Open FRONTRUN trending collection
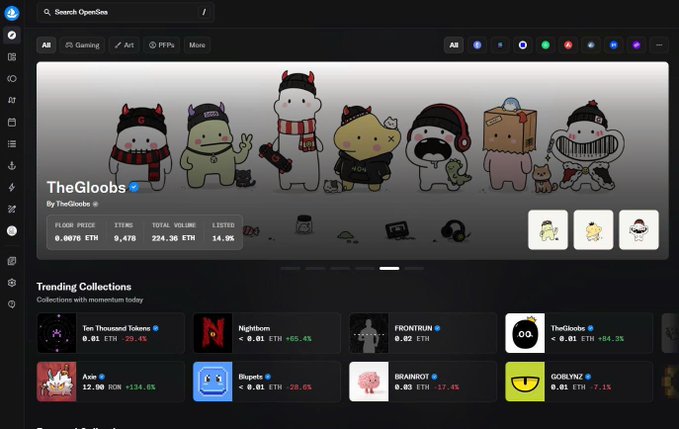 [423, 333]
